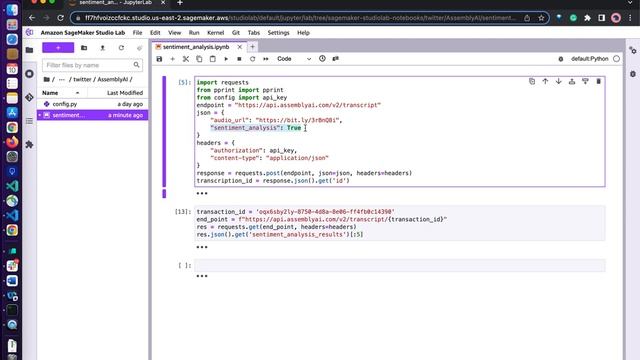This screenshot has width=640, height=360.
Task: Select the sentiment notebook file row
Action: (x=93, y=115)
